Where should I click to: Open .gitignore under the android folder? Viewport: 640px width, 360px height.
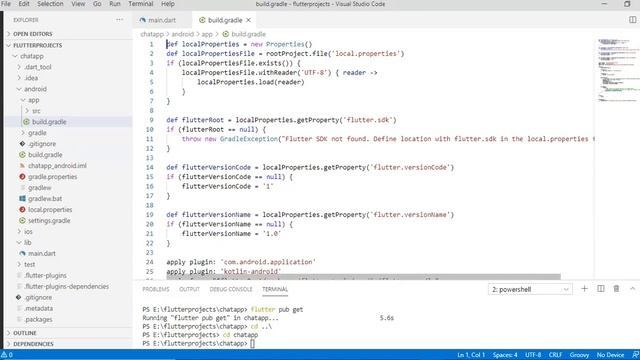[42, 144]
